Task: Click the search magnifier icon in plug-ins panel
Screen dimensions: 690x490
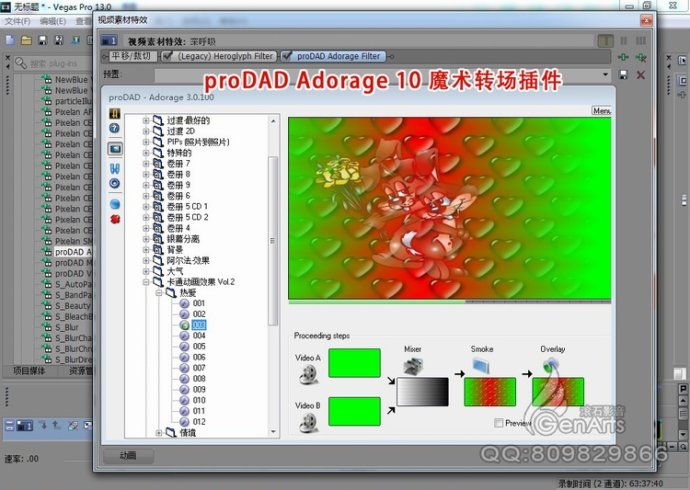Action: (x=21, y=63)
